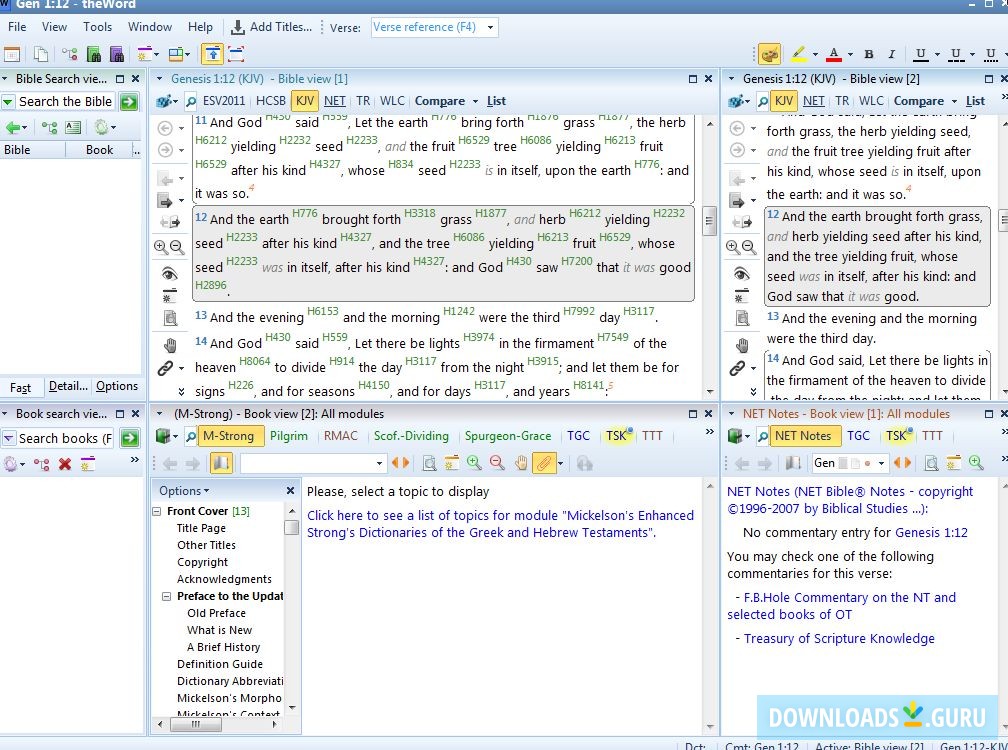
Task: Select Spurgeon-Grace module tab
Action: 508,436
